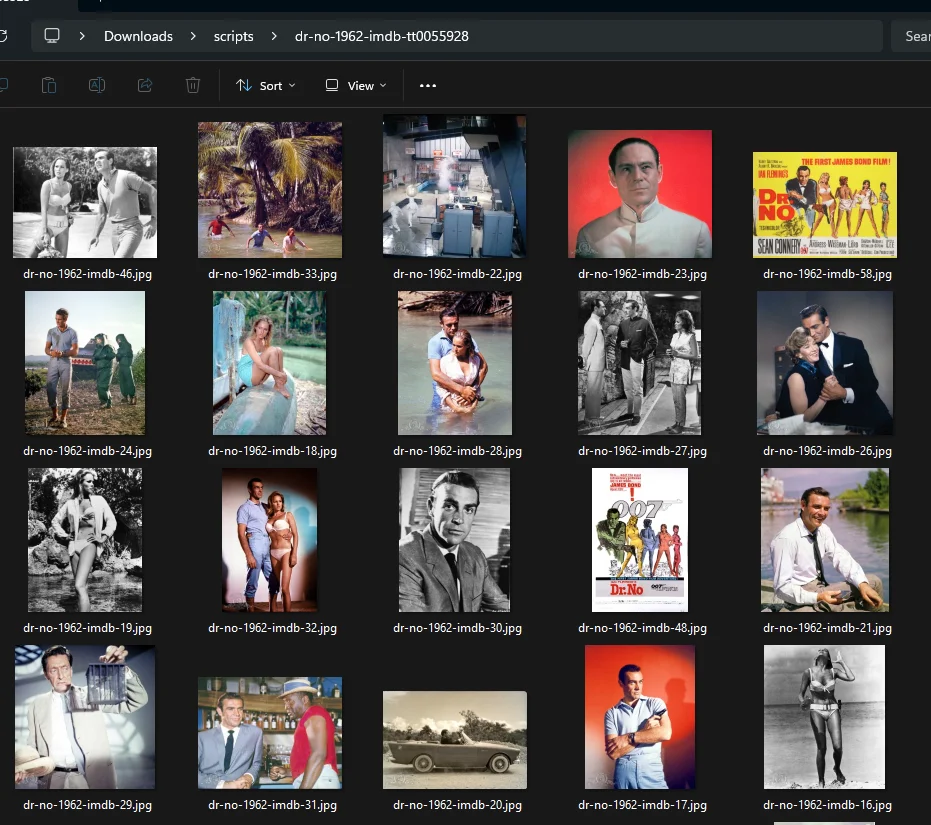931x825 pixels.
Task: Select thumbnail dr-no-1962-imdb-58.jpg
Action: pos(825,205)
